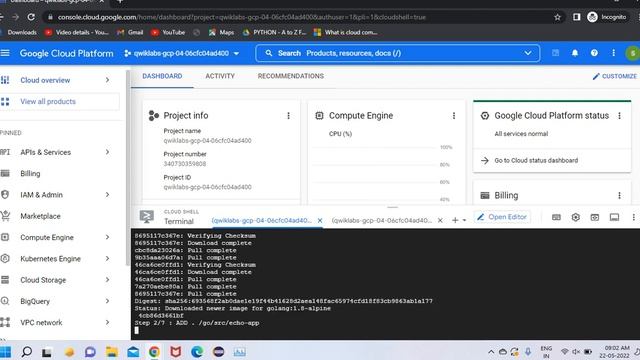The width and height of the screenshot is (640, 360).
Task: Select the first Cloud Shell terminal tab
Action: pyautogui.click(x=262, y=221)
